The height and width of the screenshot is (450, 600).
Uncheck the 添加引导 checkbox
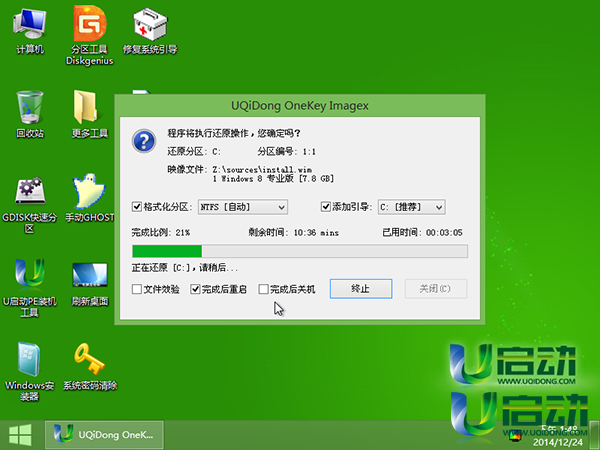[325, 207]
